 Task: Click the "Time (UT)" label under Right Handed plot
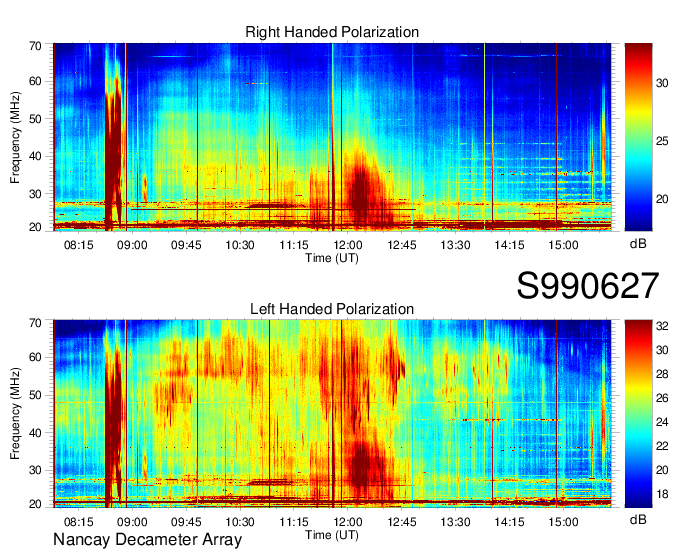tap(332, 258)
